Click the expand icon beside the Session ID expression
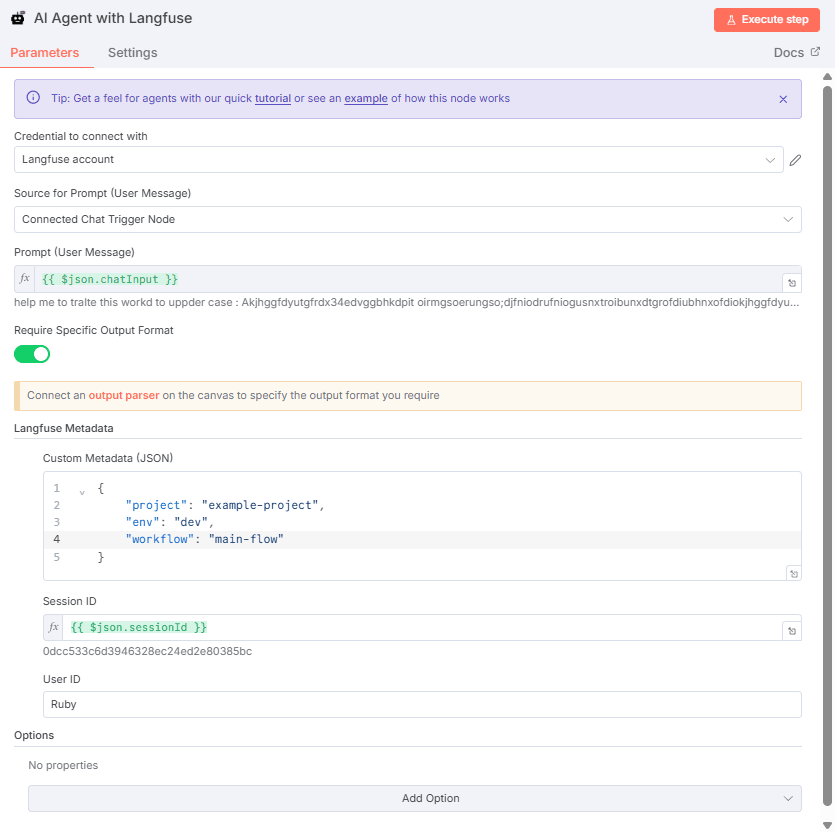 pos(792,629)
